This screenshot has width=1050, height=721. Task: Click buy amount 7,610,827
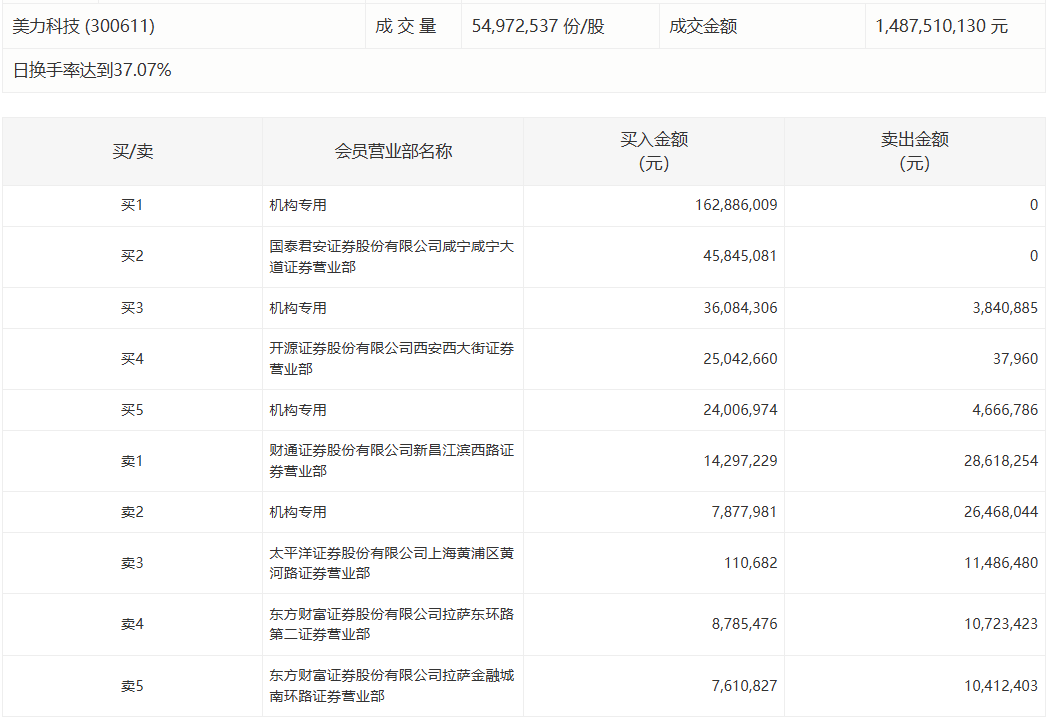(x=744, y=686)
